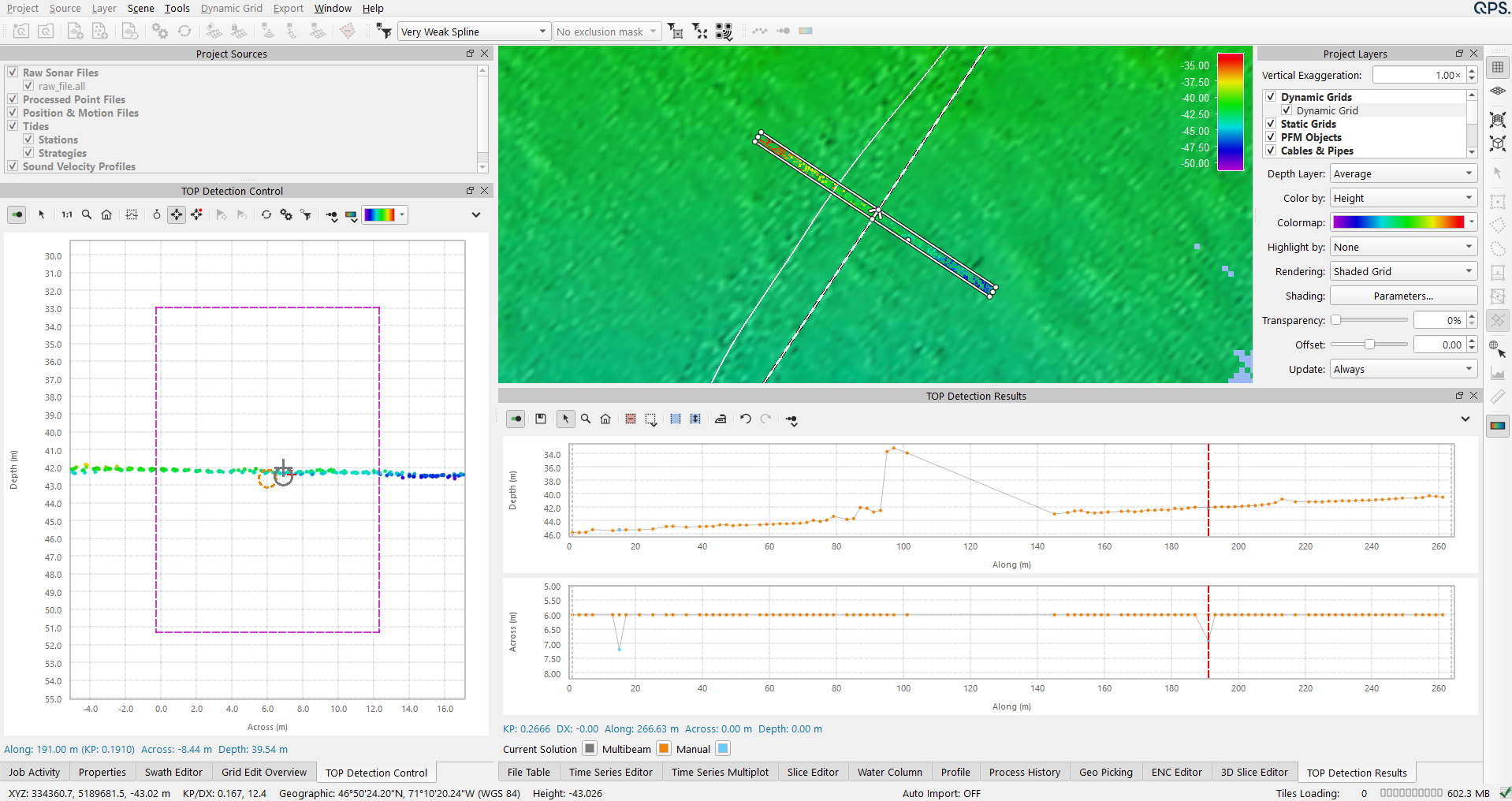Uncheck the Sound Velocity Profiles checkbox

pyautogui.click(x=13, y=166)
